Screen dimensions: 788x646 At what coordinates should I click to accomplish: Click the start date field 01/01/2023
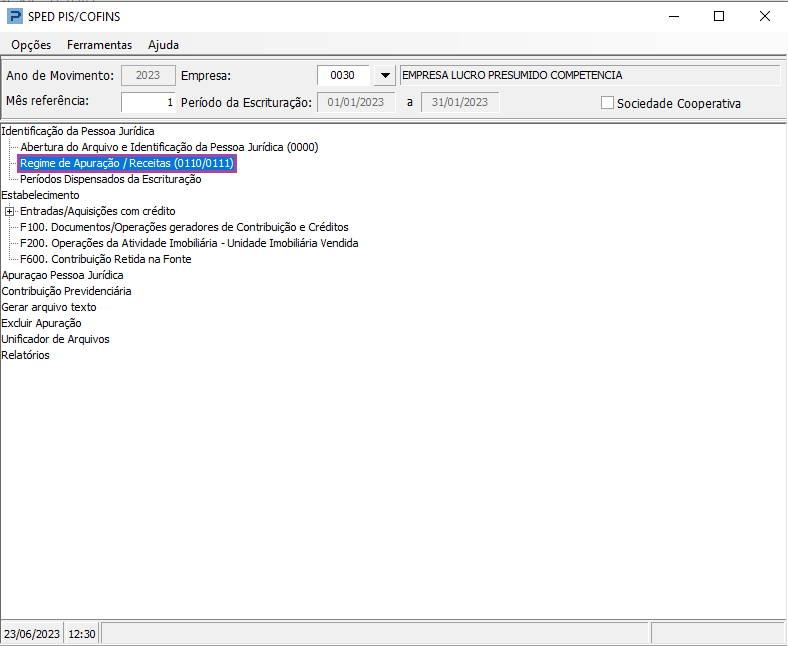[356, 103]
